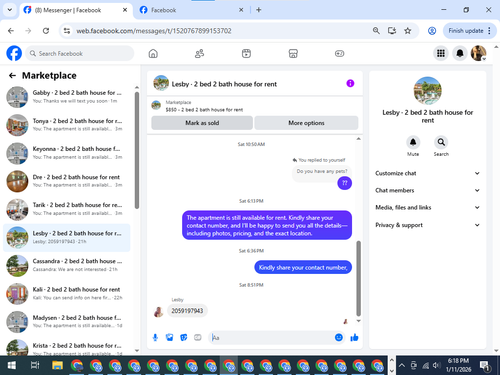The height and width of the screenshot is (375, 500).
Task: Open the install app icon in address bar
Action: 392,31
